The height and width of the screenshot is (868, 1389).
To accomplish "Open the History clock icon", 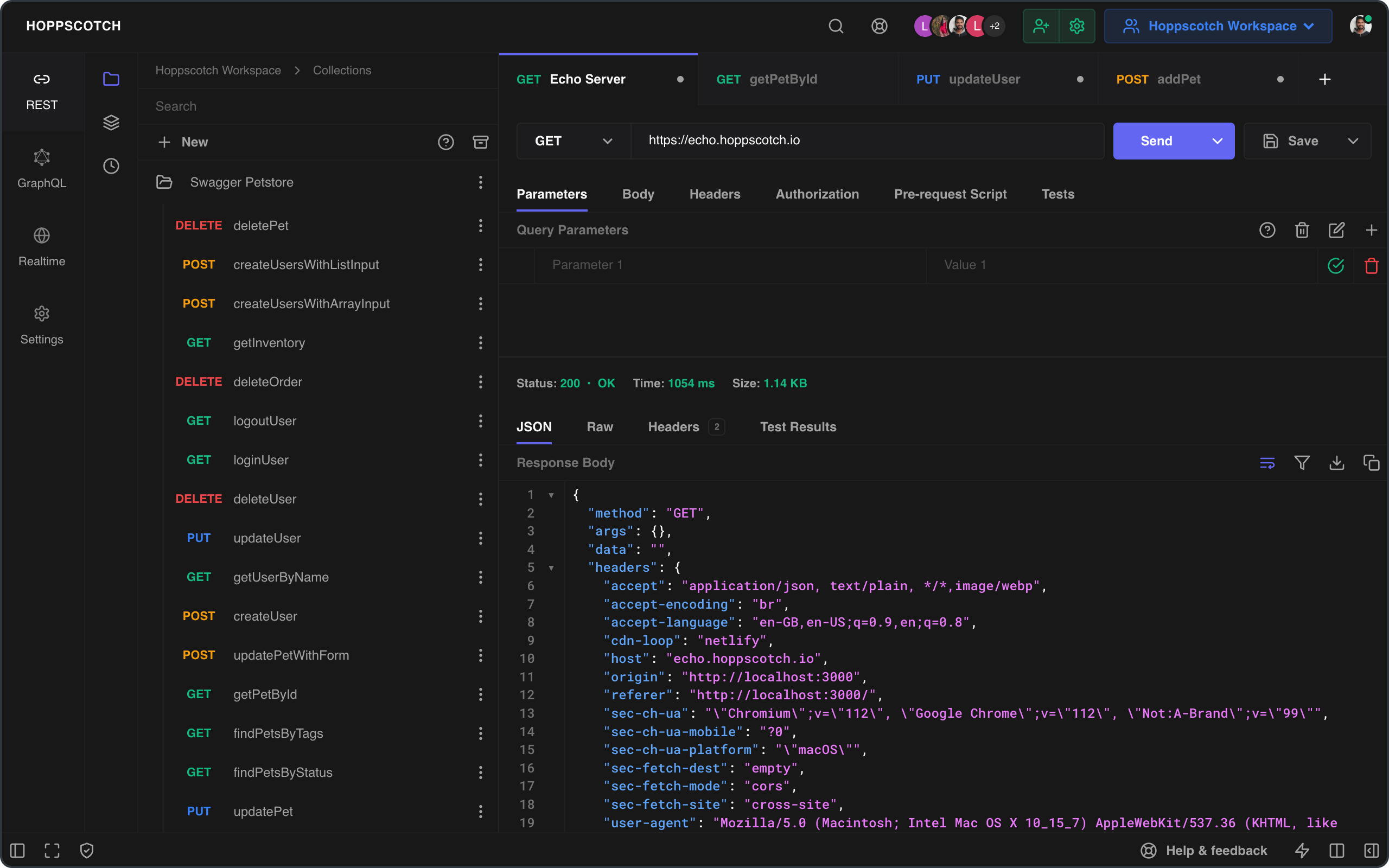I will [111, 166].
